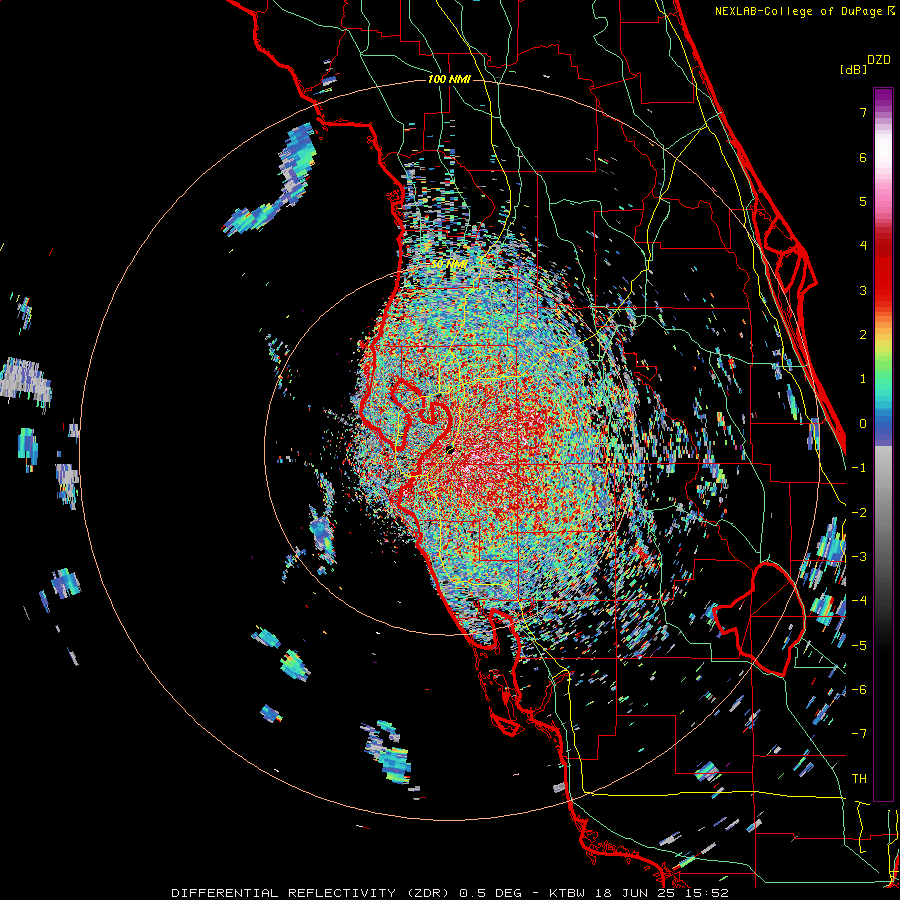Click the 4 tick on color scale
Viewport: 900px width, 900px height.
pyautogui.click(x=863, y=246)
